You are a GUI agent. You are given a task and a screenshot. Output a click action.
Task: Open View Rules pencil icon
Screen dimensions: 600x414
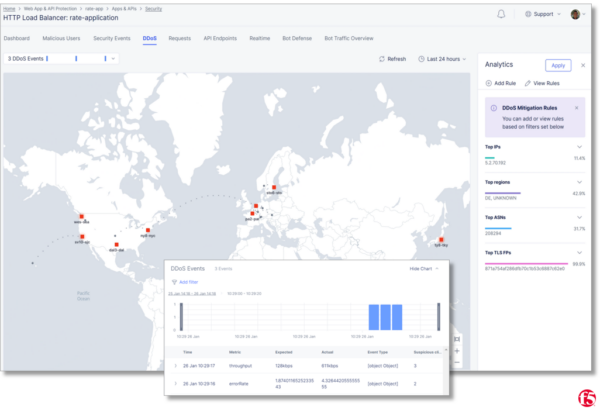coord(528,83)
